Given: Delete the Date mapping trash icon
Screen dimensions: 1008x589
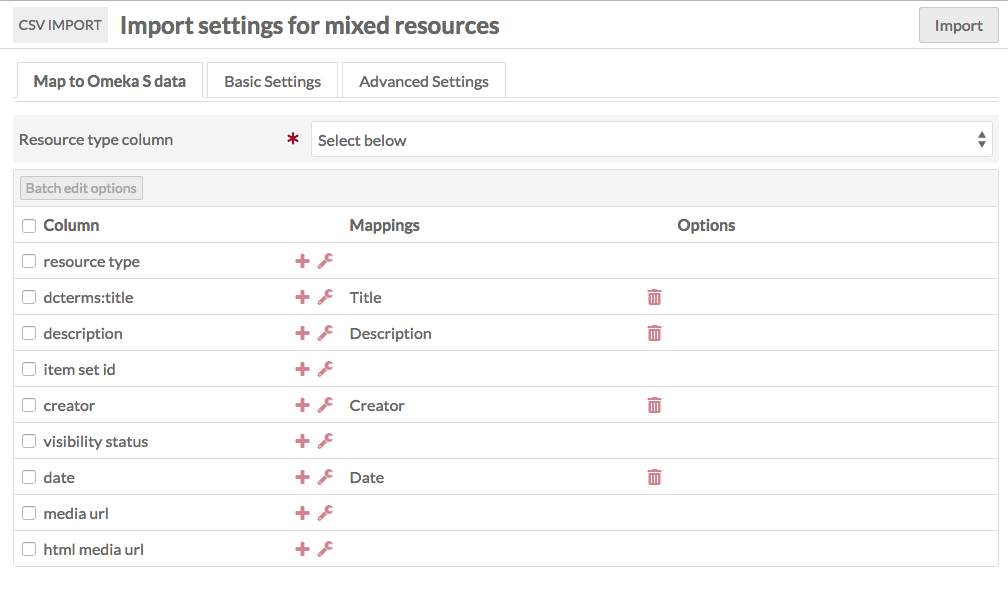Looking at the screenshot, I should 654,477.
